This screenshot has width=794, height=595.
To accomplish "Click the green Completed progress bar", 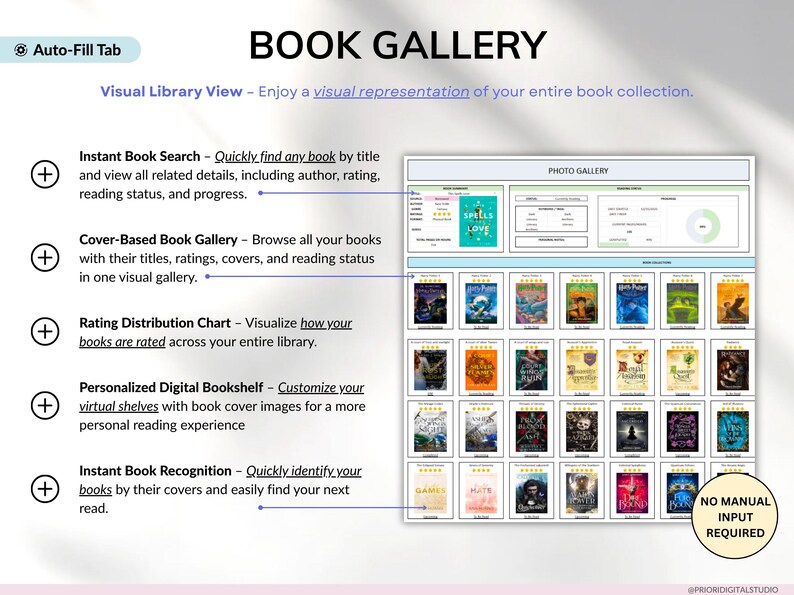I will [x=614, y=244].
